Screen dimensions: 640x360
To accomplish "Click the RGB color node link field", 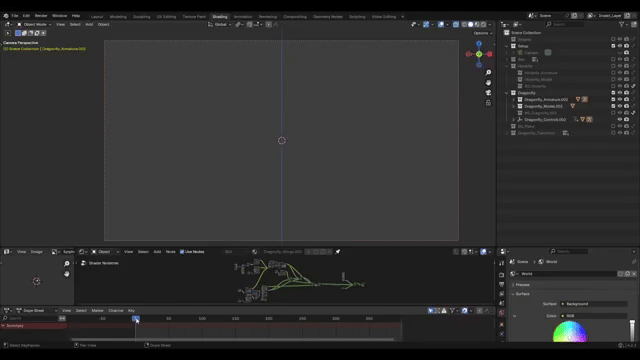I will (x=593, y=316).
